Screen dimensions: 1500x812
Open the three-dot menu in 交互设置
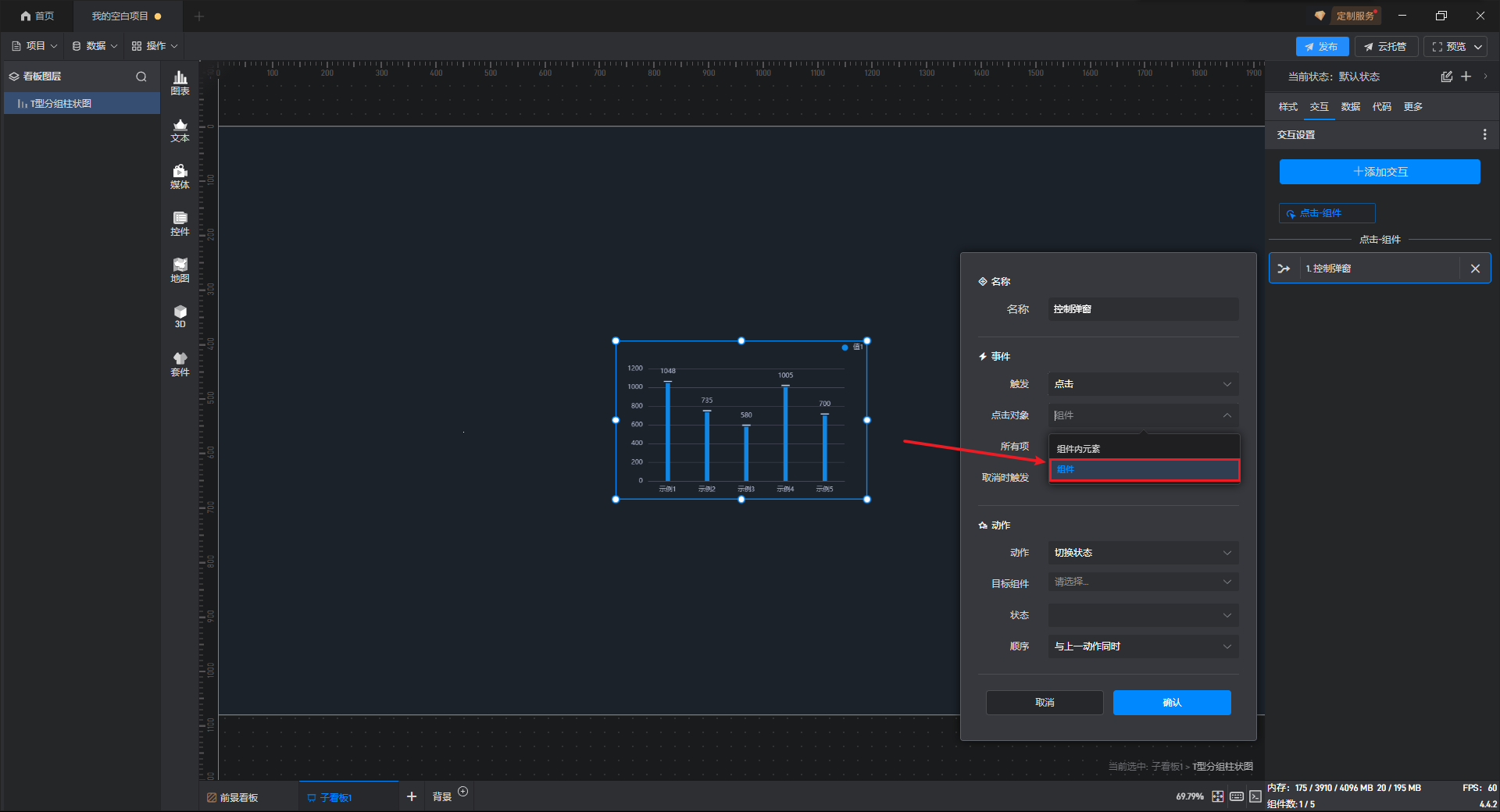[1484, 135]
